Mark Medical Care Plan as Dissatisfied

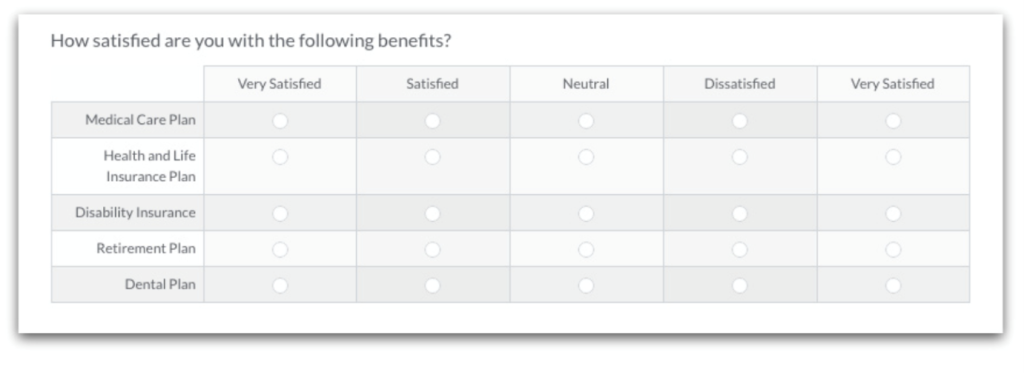739,121
